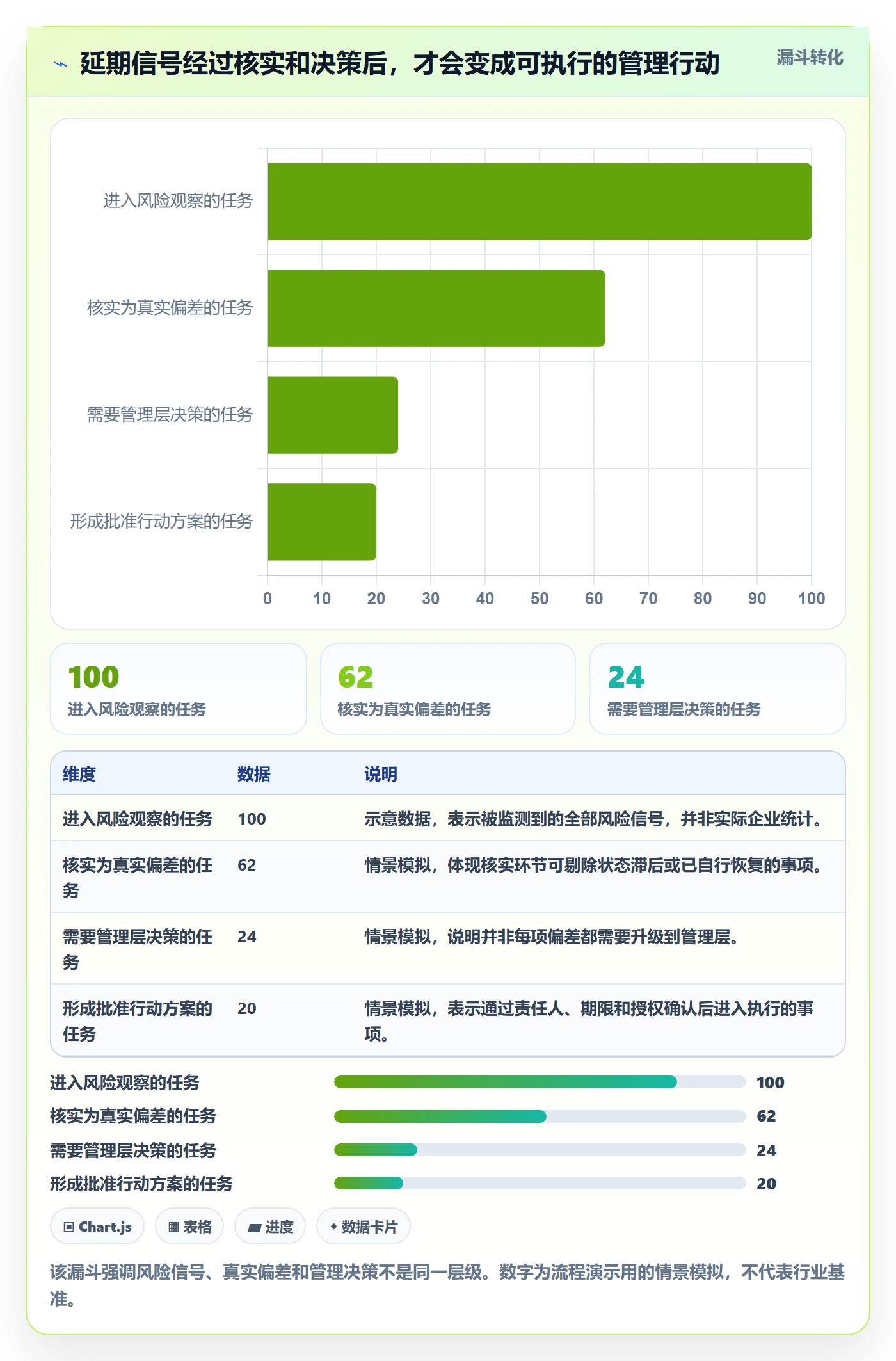Click the chart bar for 进入风险观察的任务

click(x=540, y=202)
